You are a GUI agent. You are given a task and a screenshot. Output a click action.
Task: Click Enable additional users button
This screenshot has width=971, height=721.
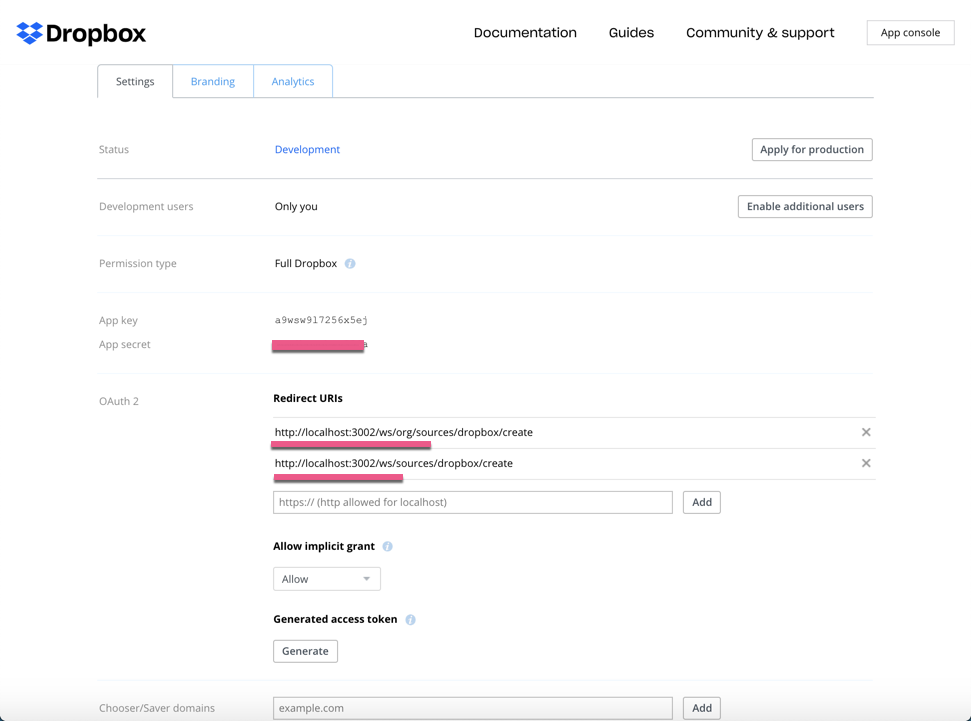tap(805, 206)
